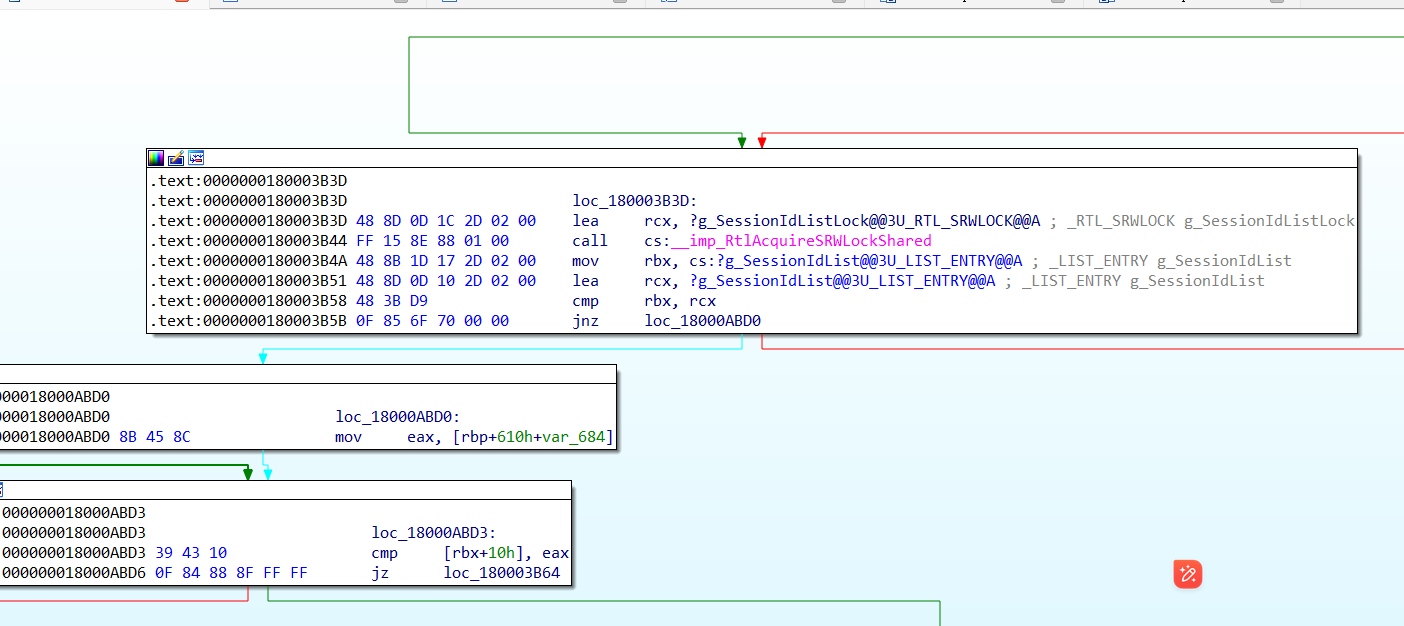Select hex bytes 8B 45 8C
This screenshot has width=1404, height=626.
pyautogui.click(x=155, y=437)
